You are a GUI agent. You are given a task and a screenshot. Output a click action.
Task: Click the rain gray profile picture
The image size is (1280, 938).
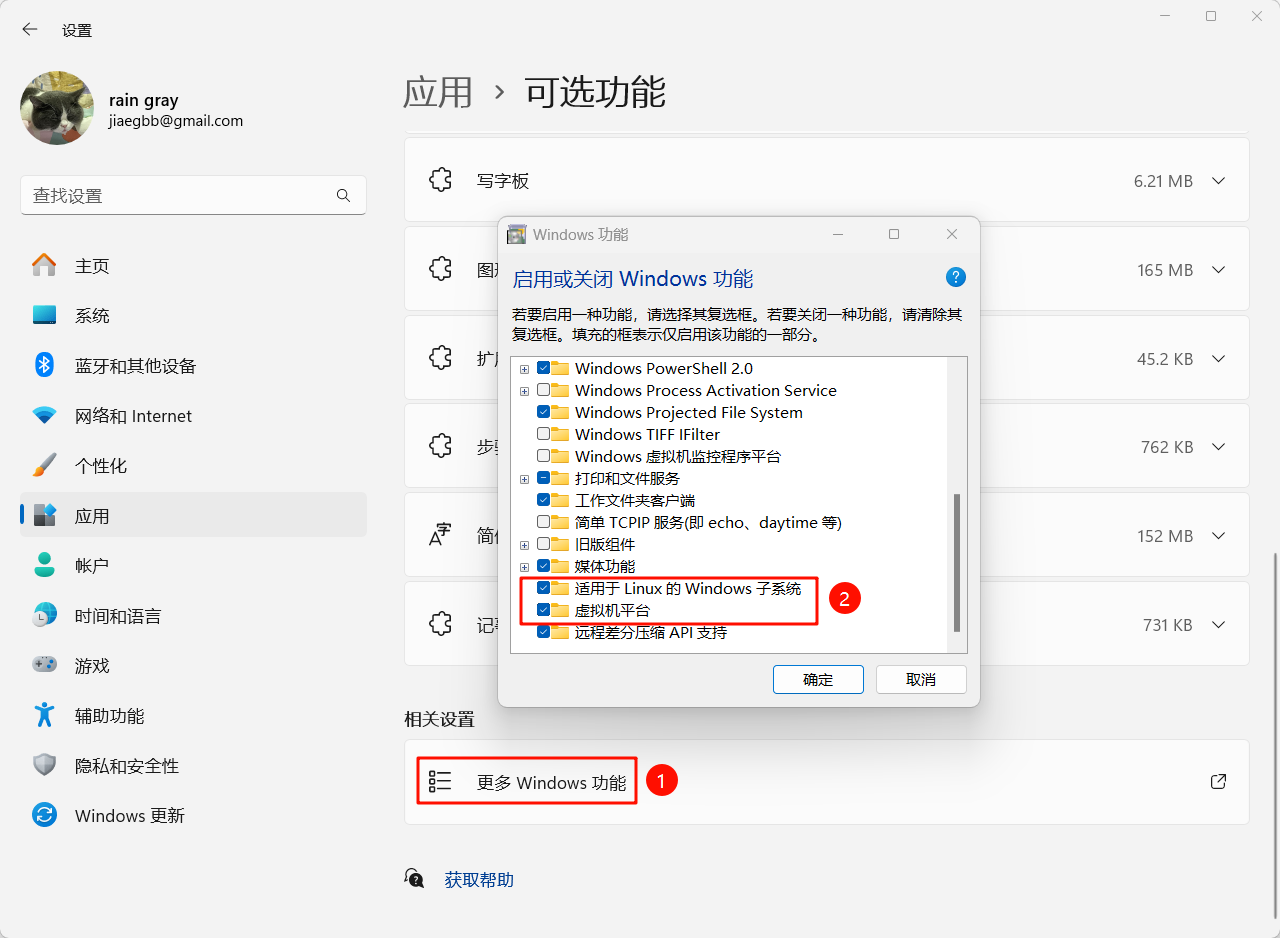(x=56, y=107)
